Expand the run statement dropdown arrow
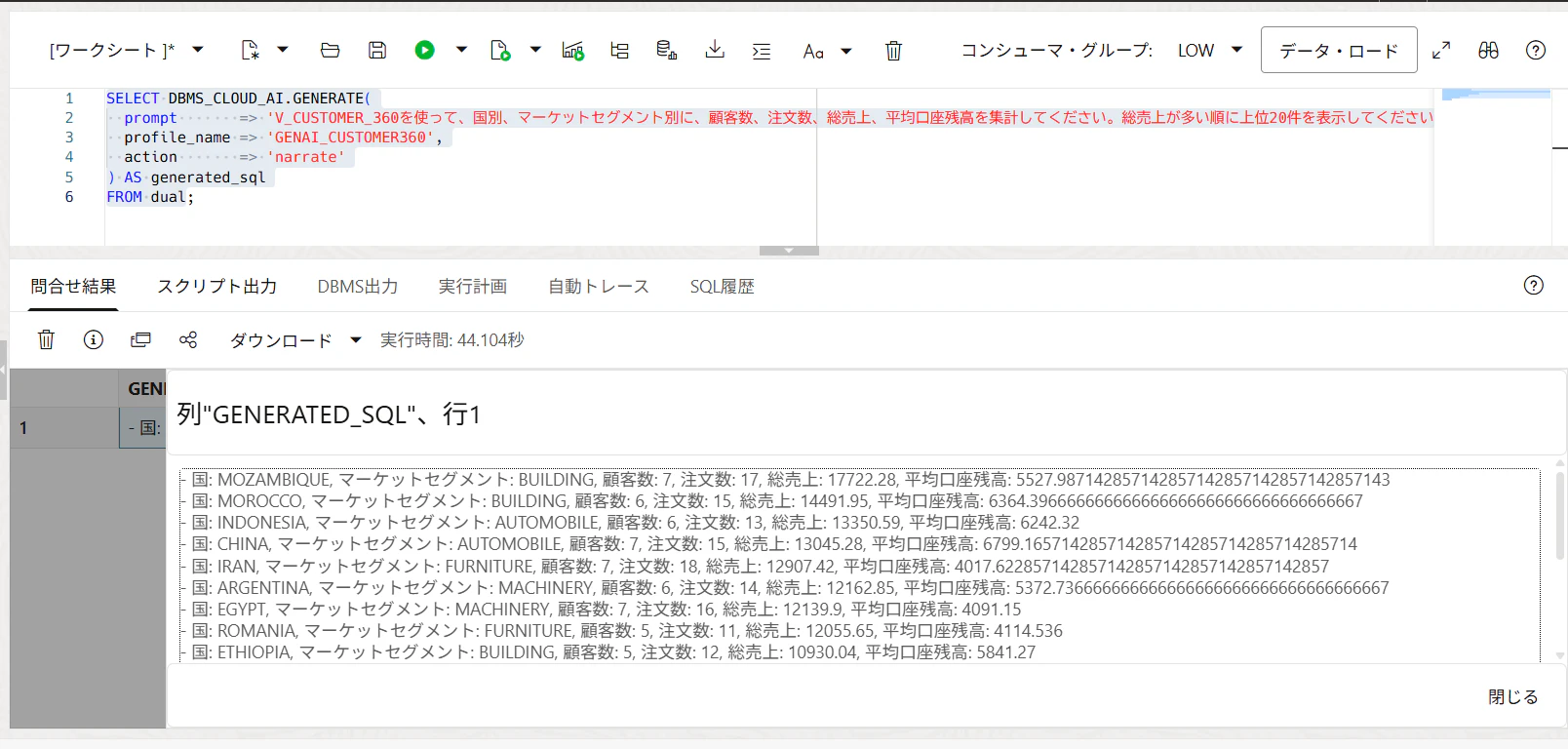 click(x=461, y=50)
